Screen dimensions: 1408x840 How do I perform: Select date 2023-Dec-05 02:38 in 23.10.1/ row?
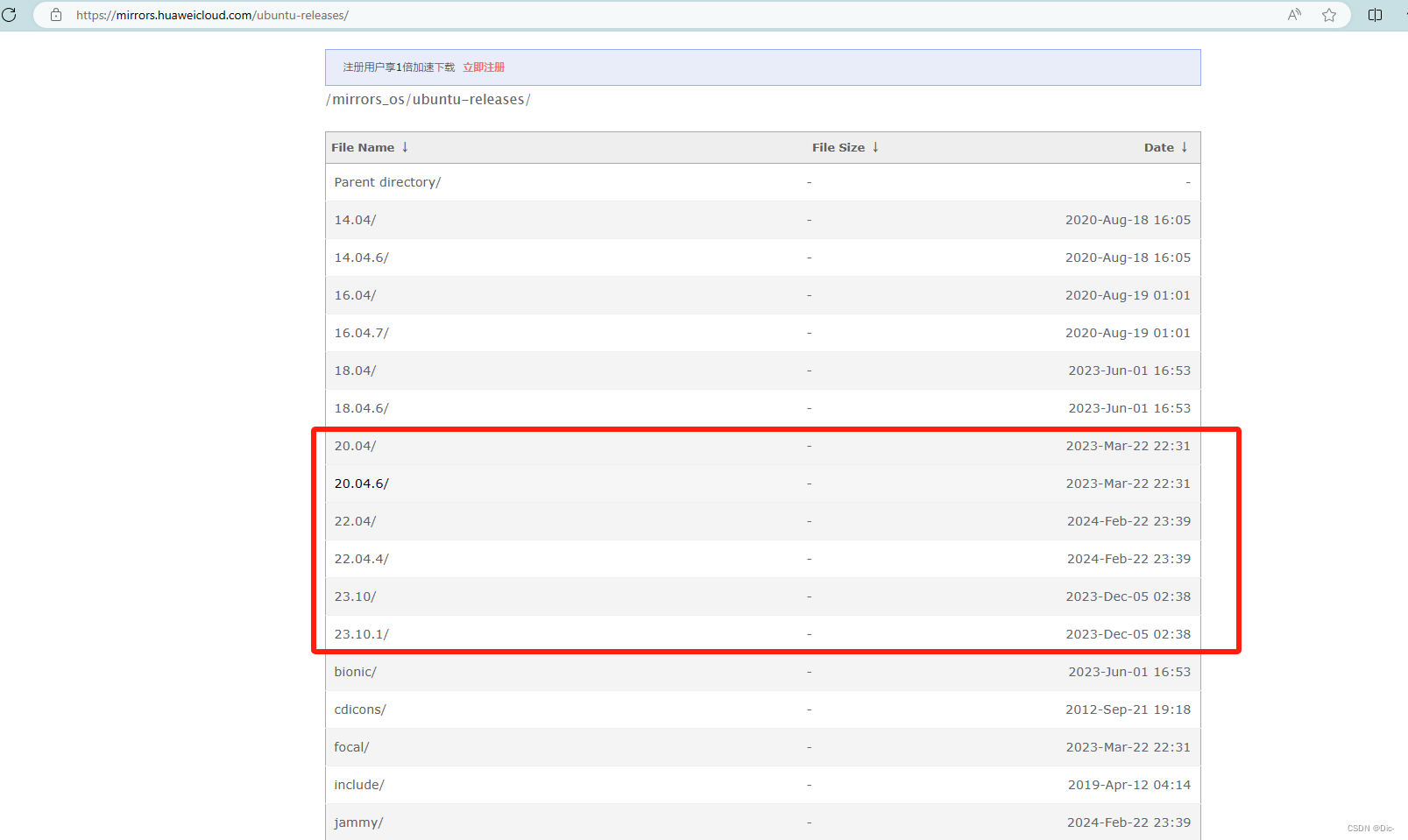[1129, 634]
